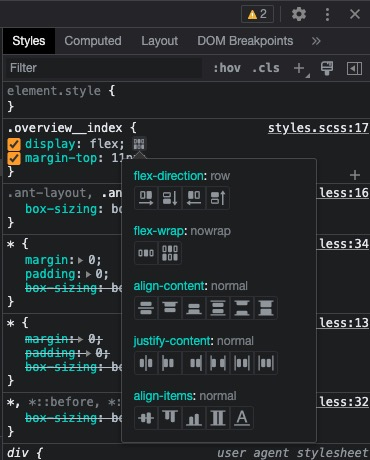Toggle the computed styles sidebar pane
Viewport: 370px width, 460px height.
click(354, 68)
